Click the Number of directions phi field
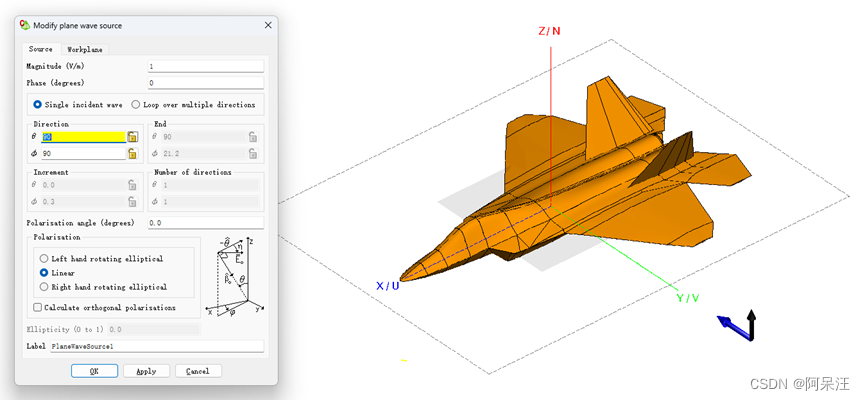 coord(210,201)
